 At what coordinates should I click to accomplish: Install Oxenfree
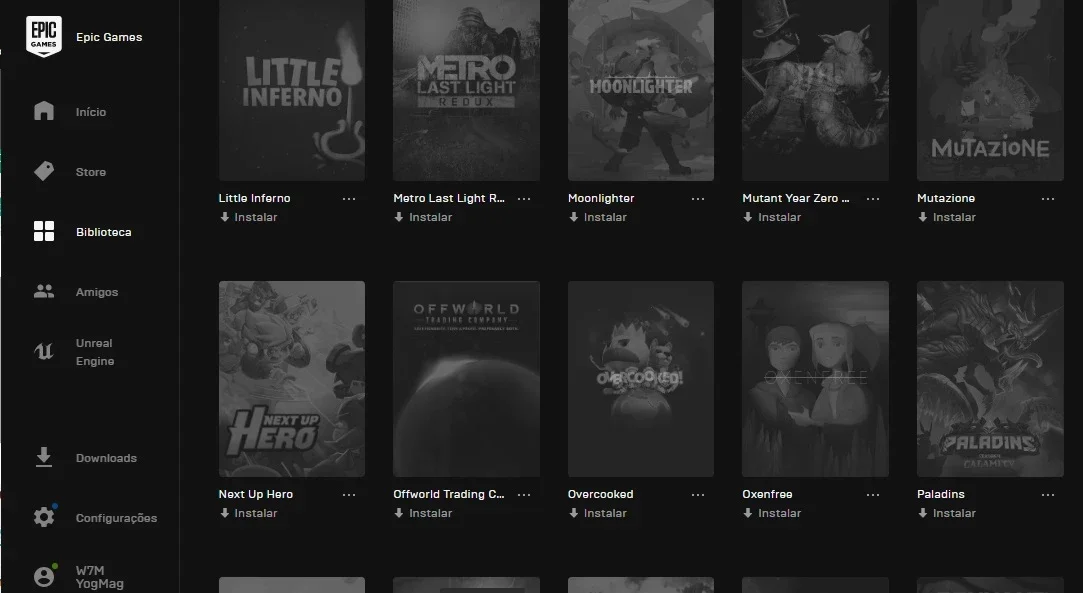coord(772,513)
